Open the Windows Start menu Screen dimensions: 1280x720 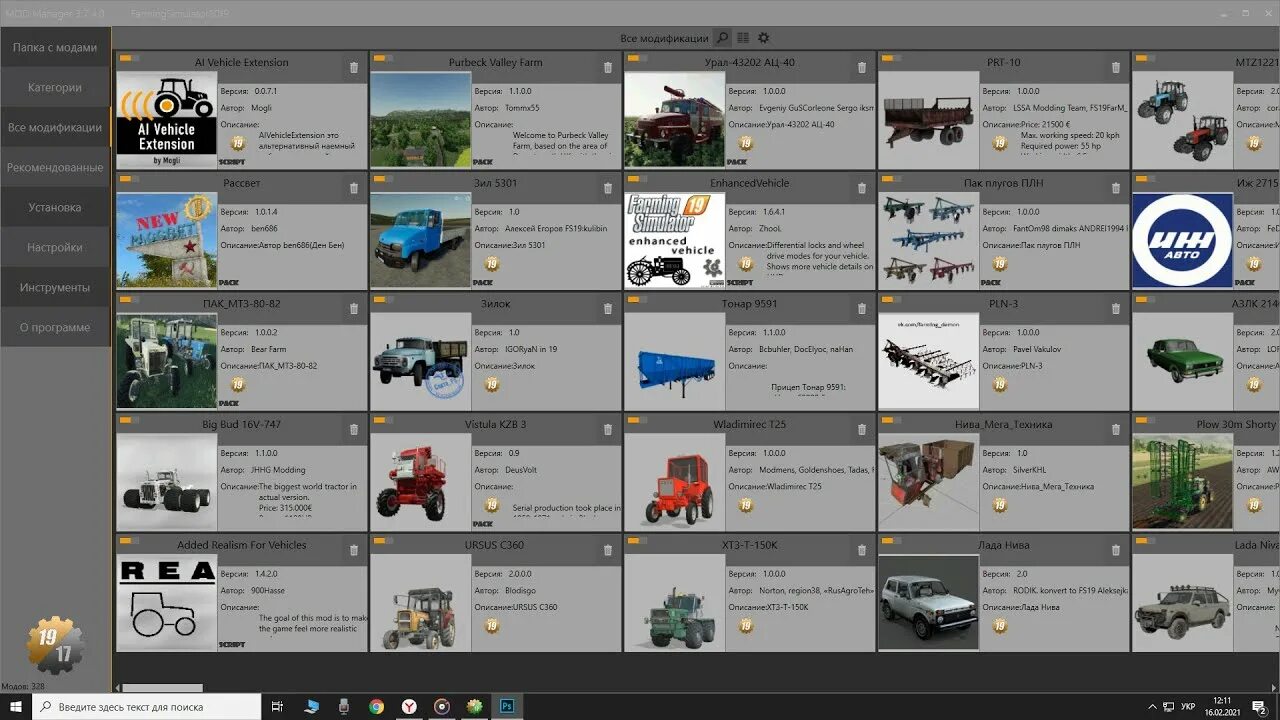tap(16, 706)
